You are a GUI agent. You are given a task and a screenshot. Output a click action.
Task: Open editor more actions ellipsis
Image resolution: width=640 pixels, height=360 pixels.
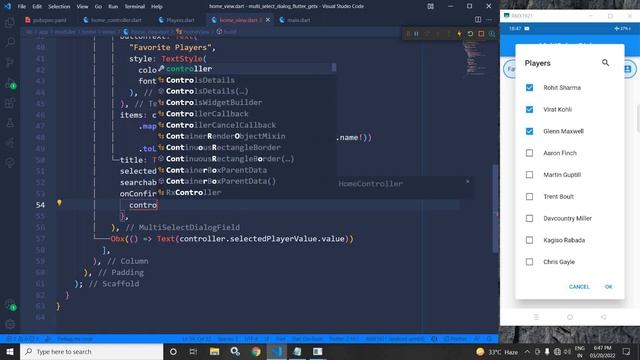[489, 20]
